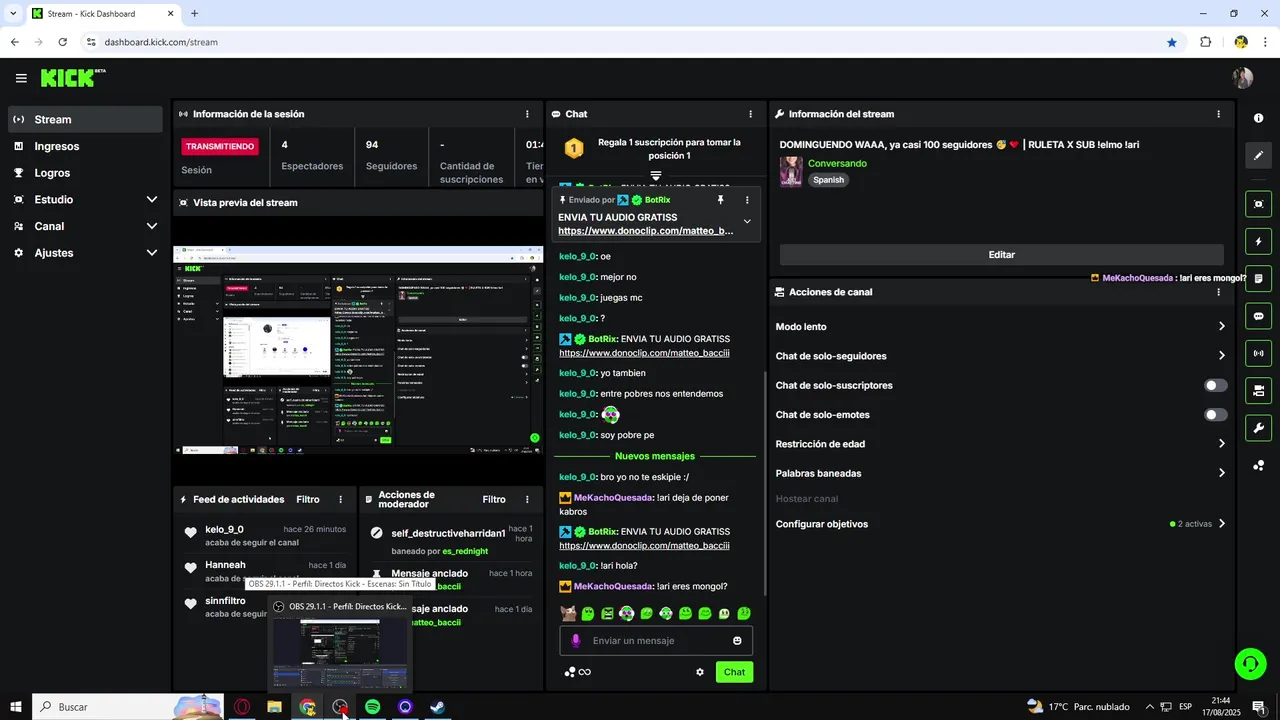
Task: Open options menu of Información de la sesión
Action: [x=527, y=114]
